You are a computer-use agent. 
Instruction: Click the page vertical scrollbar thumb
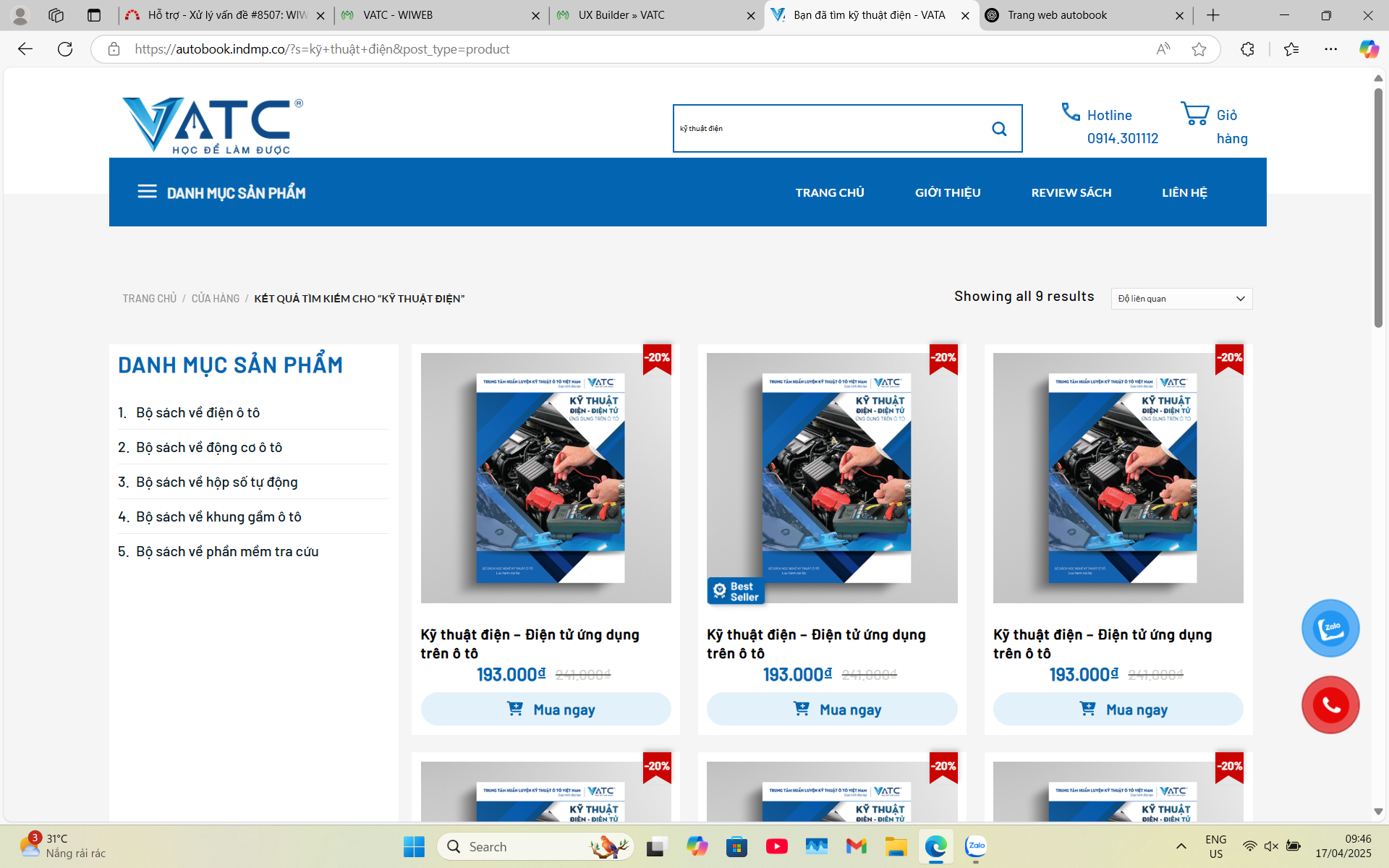click(x=1378, y=207)
